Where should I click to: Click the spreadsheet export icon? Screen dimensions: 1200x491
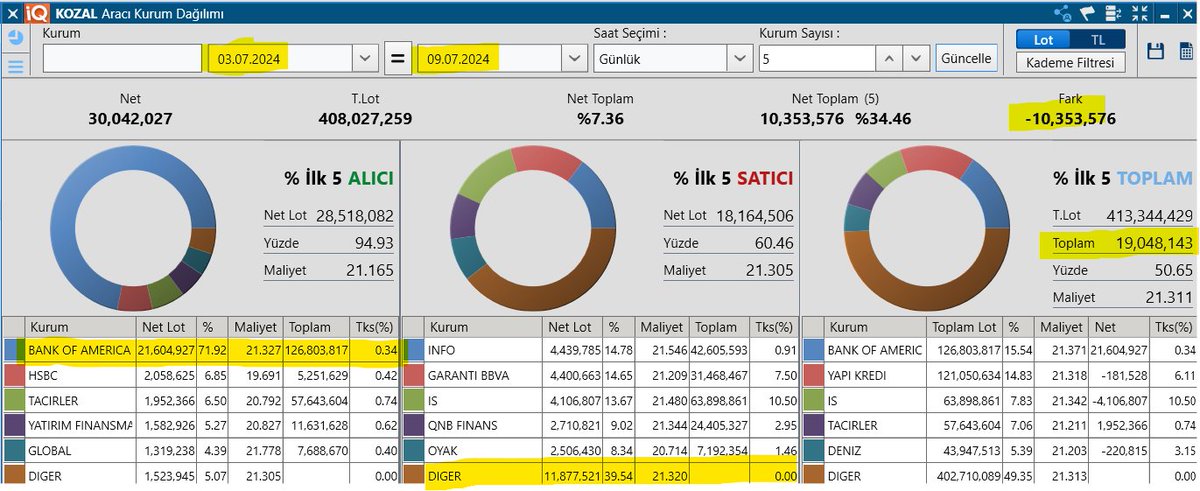pyautogui.click(x=1184, y=51)
